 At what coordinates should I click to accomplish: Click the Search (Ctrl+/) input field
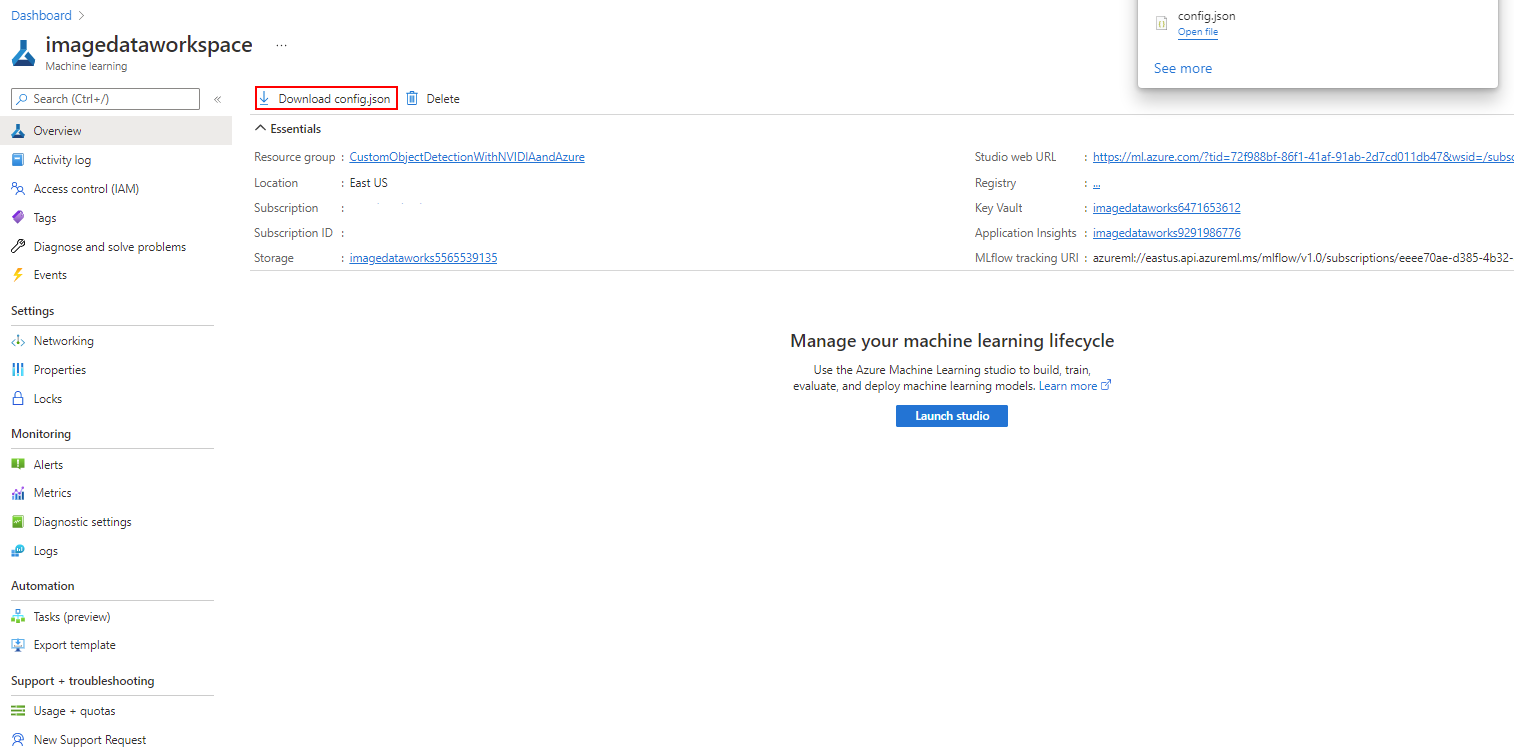(105, 99)
